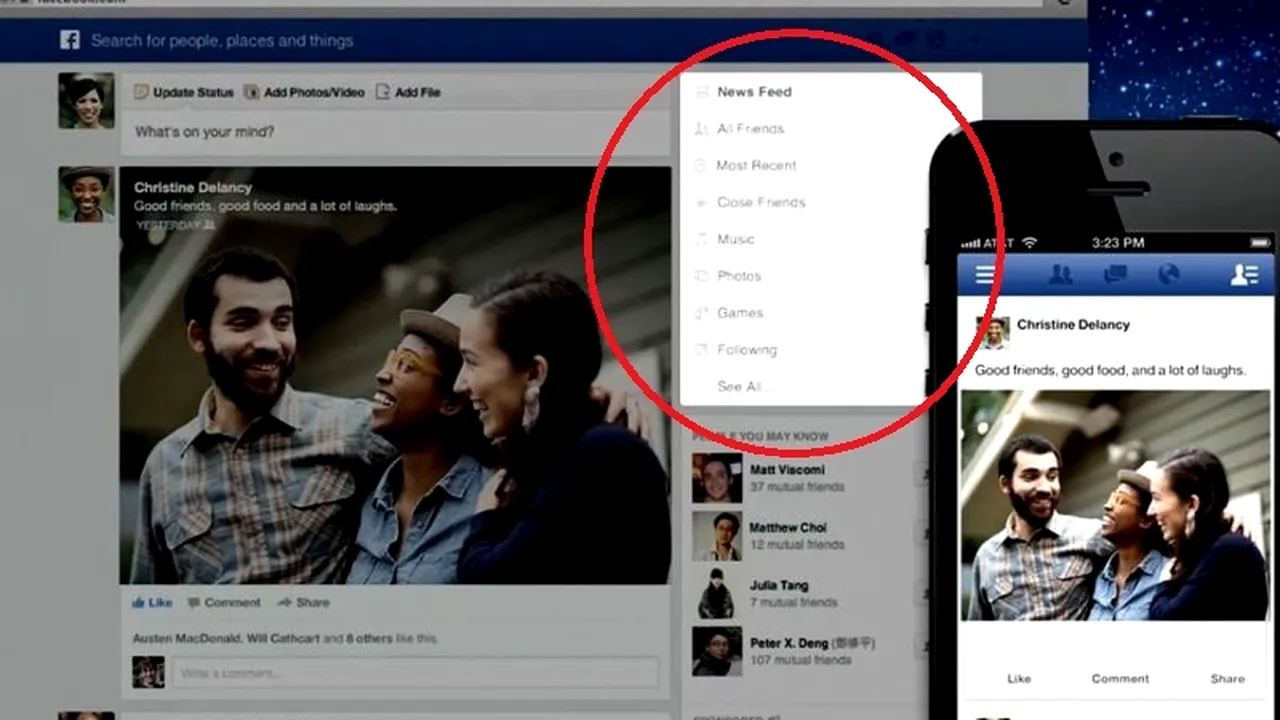Open the Messages icon on mobile navbar

point(1115,274)
